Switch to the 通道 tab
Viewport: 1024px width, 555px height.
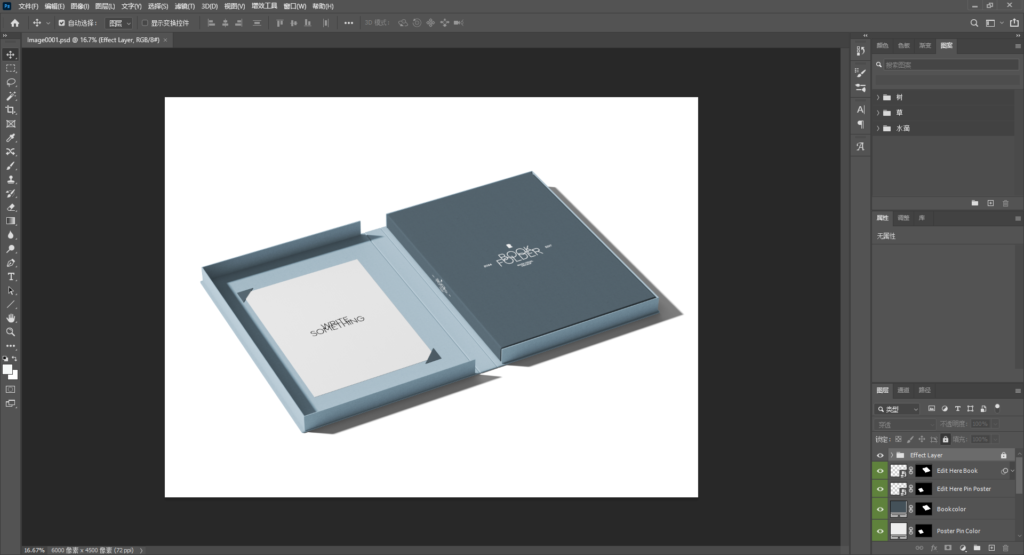(x=903, y=390)
